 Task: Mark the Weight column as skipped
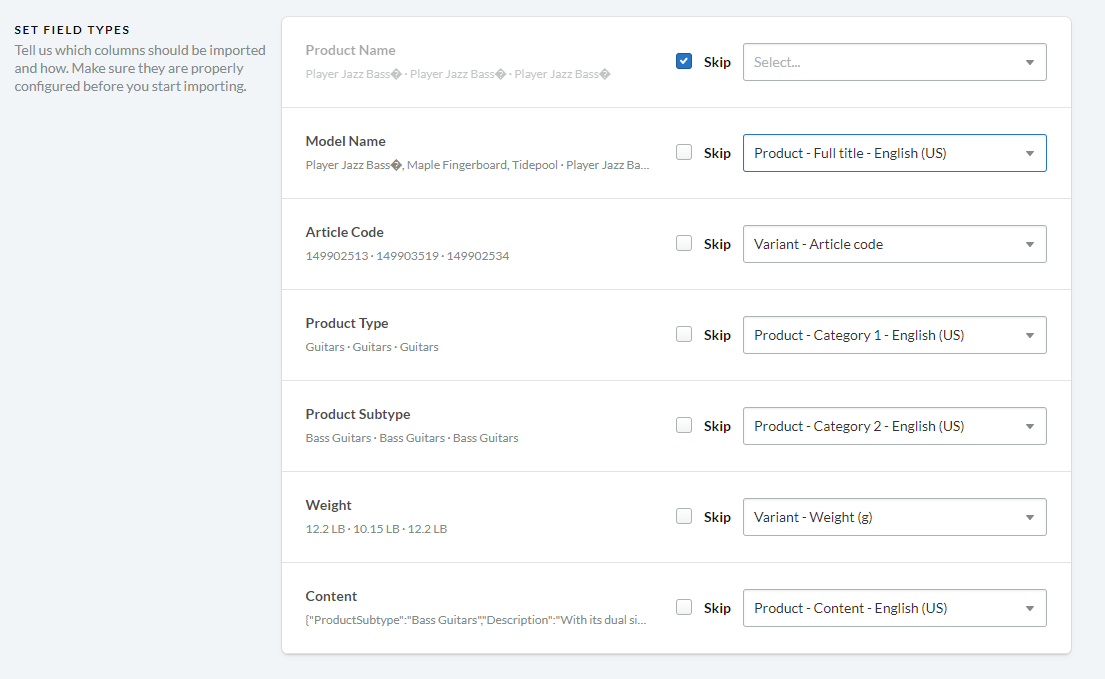[x=684, y=517]
